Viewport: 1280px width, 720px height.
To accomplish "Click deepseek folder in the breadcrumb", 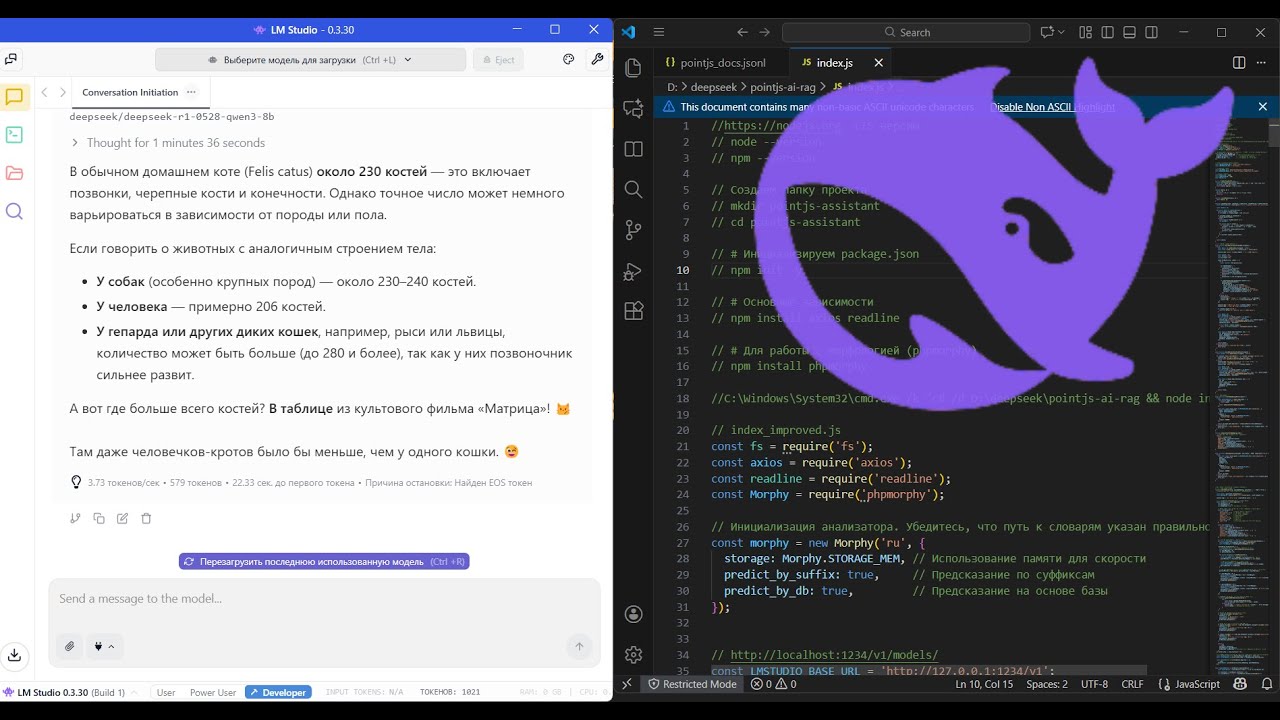I will tap(712, 88).
